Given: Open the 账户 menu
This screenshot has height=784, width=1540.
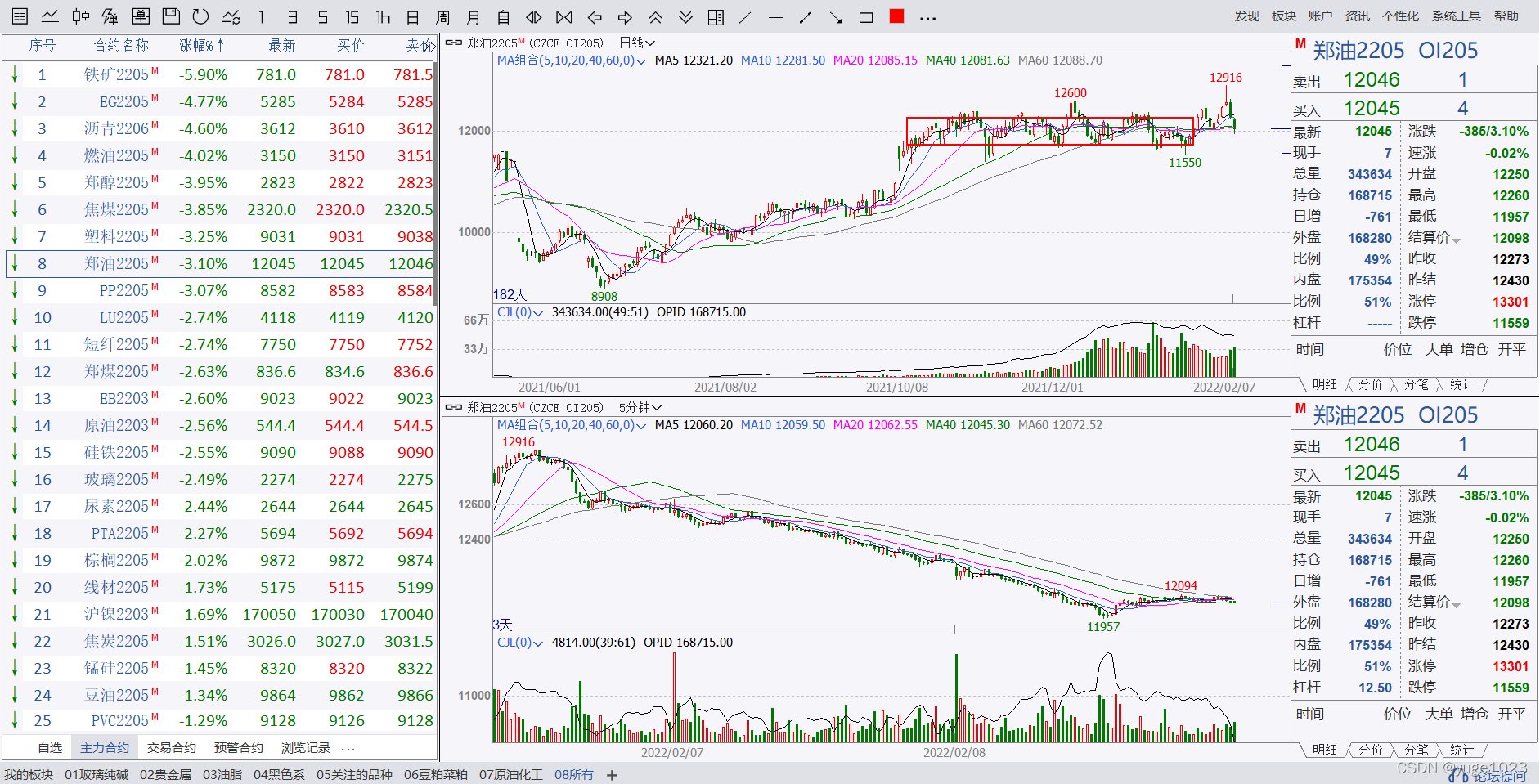Looking at the screenshot, I should [1320, 16].
